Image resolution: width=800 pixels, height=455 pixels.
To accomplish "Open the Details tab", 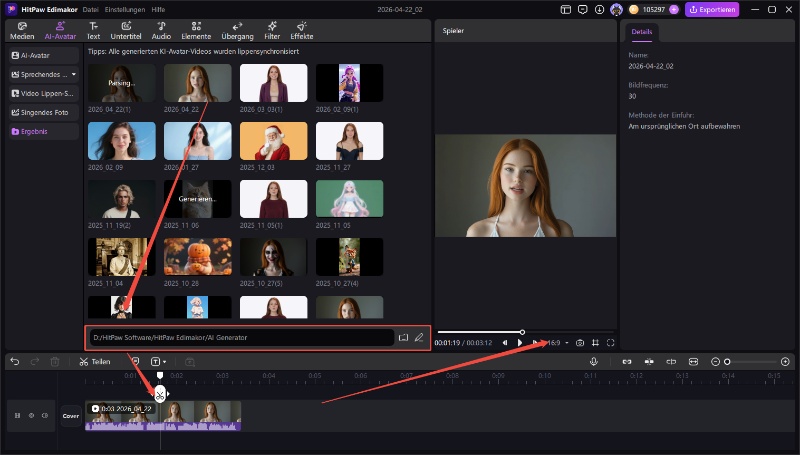I will 641,32.
